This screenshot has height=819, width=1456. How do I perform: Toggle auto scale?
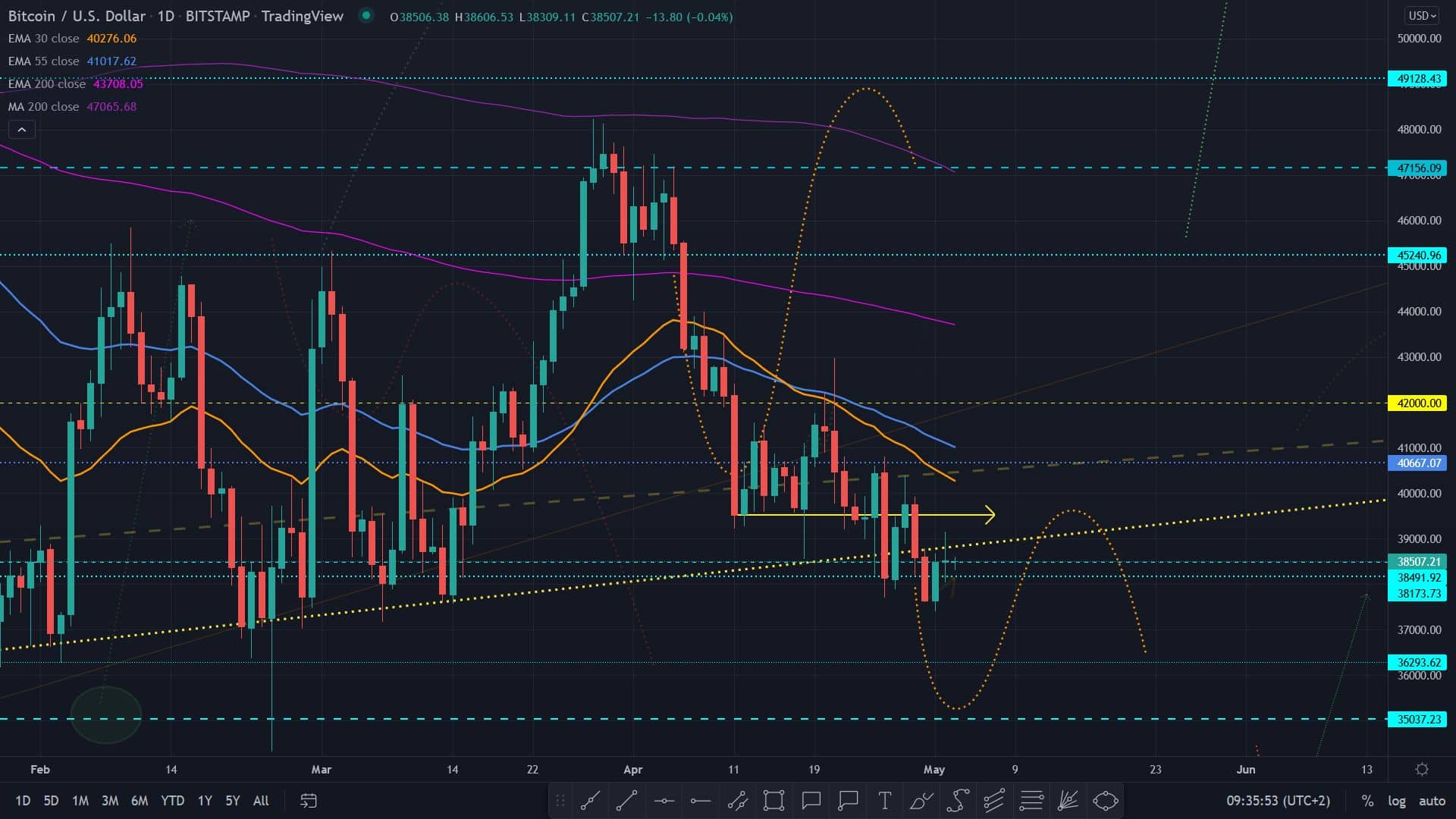coord(1432,801)
